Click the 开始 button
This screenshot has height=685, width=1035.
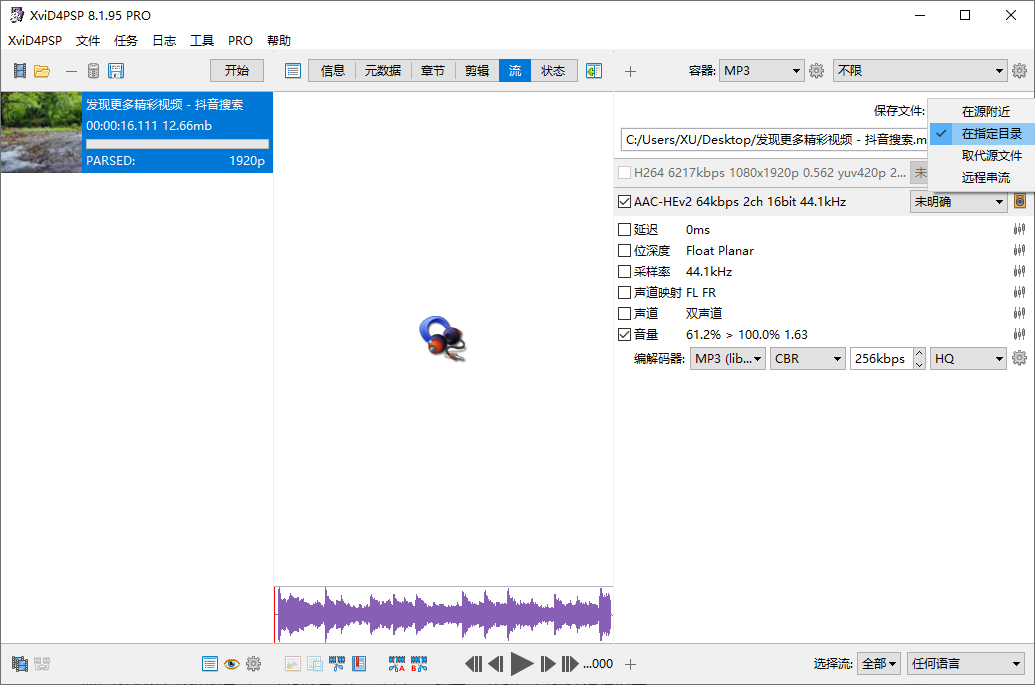(x=237, y=71)
